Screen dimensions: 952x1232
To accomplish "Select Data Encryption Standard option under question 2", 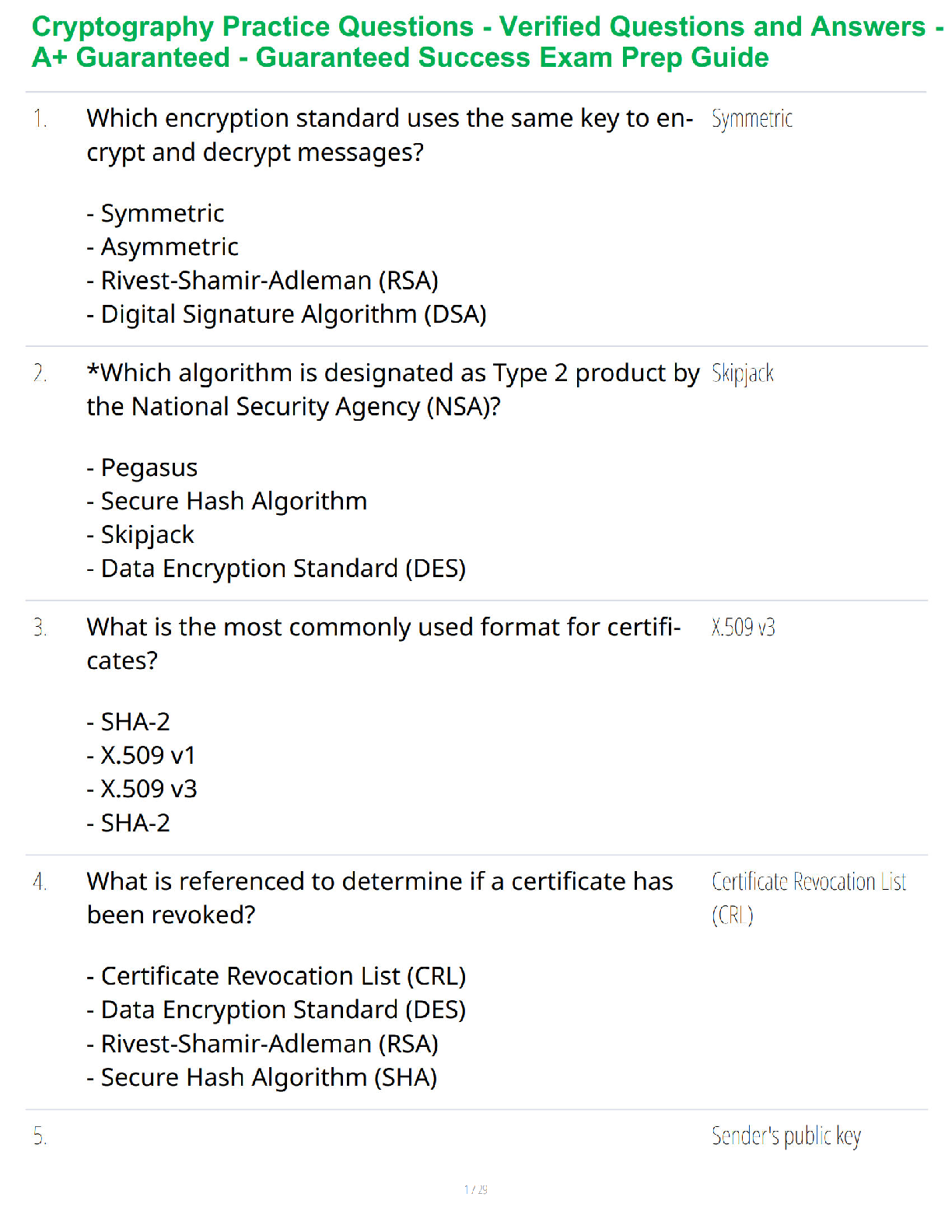I will 276,569.
